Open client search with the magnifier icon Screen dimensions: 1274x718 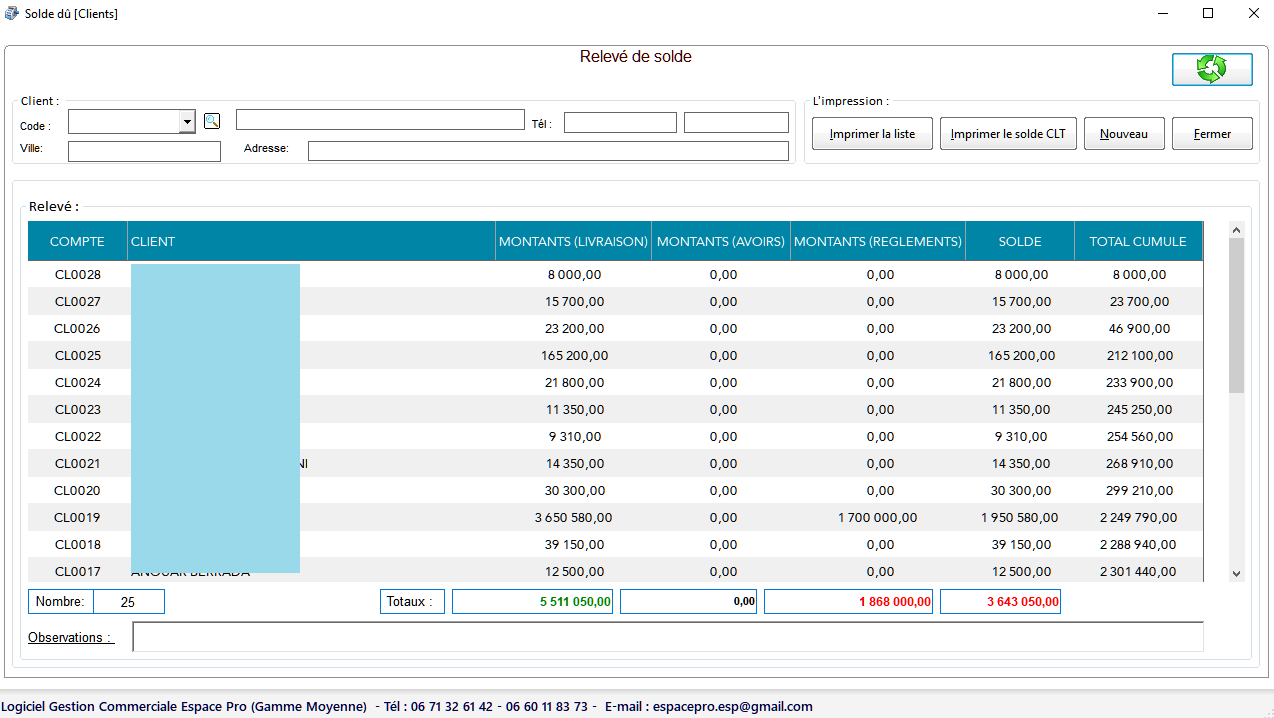coord(212,121)
